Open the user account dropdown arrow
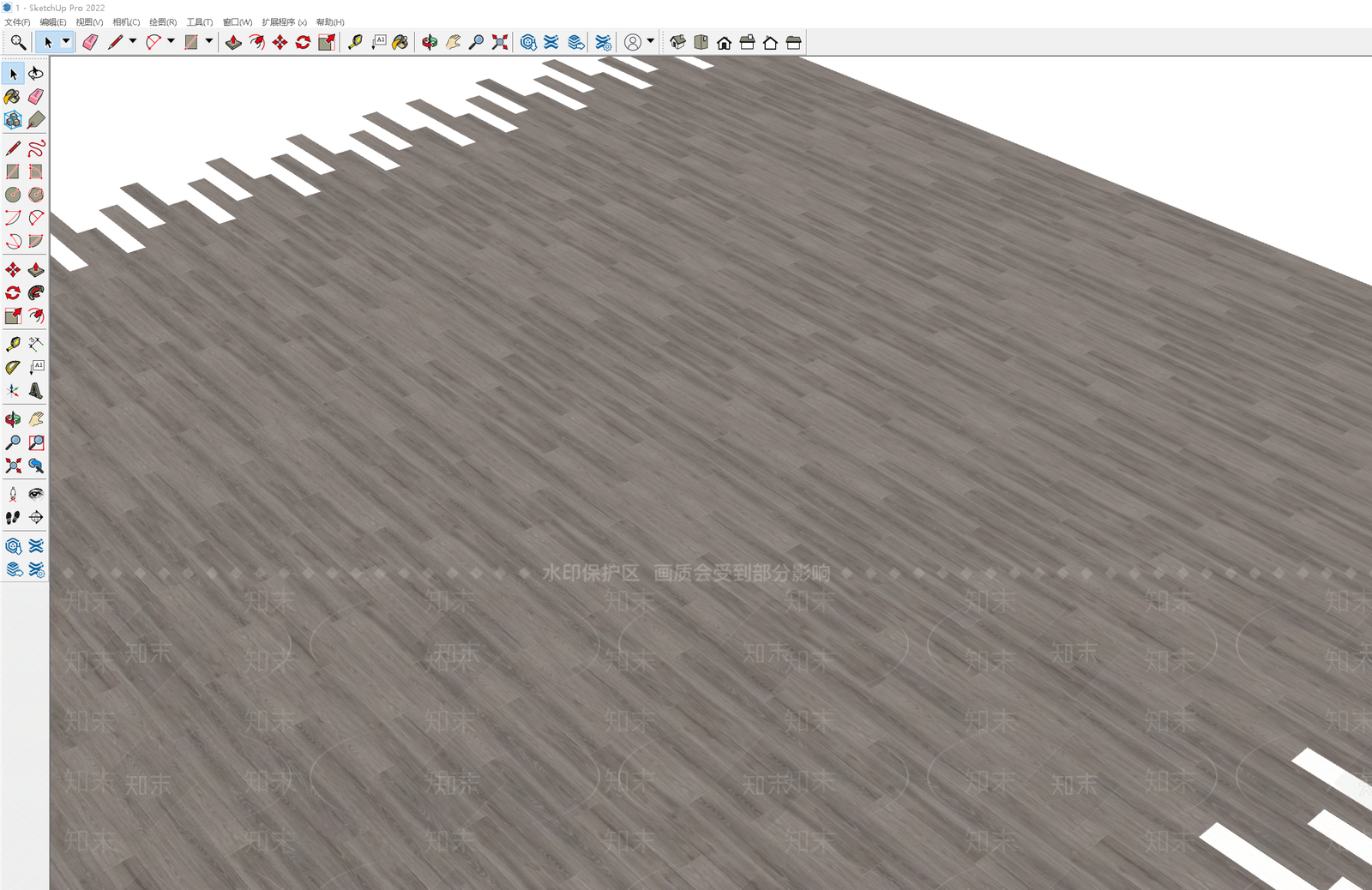The height and width of the screenshot is (890, 1372). tap(651, 41)
